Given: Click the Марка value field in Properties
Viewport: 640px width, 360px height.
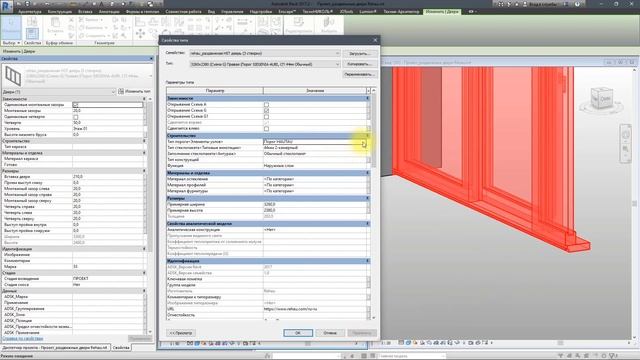Looking at the screenshot, I should (108, 267).
